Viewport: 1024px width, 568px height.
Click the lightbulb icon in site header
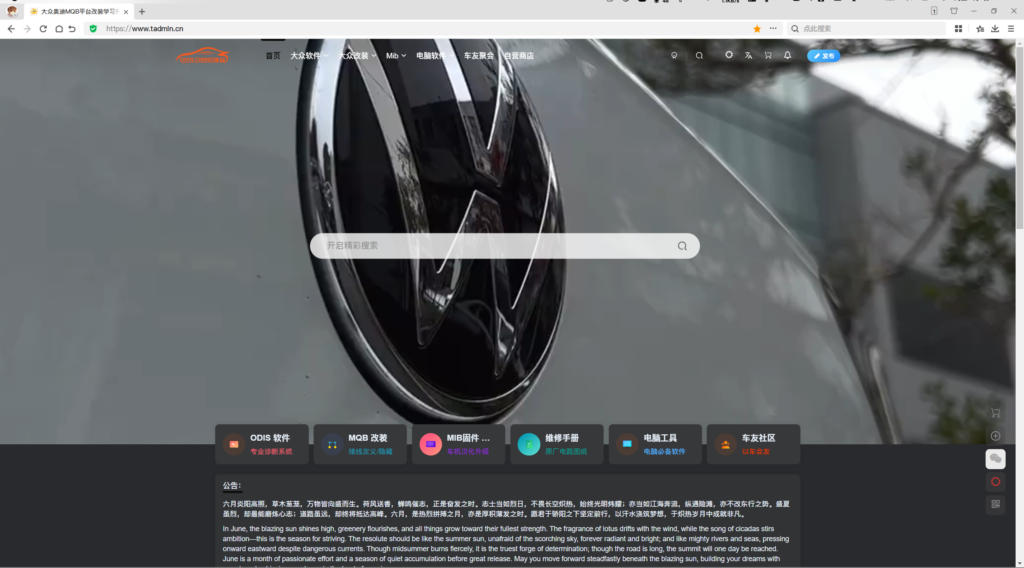(674, 55)
